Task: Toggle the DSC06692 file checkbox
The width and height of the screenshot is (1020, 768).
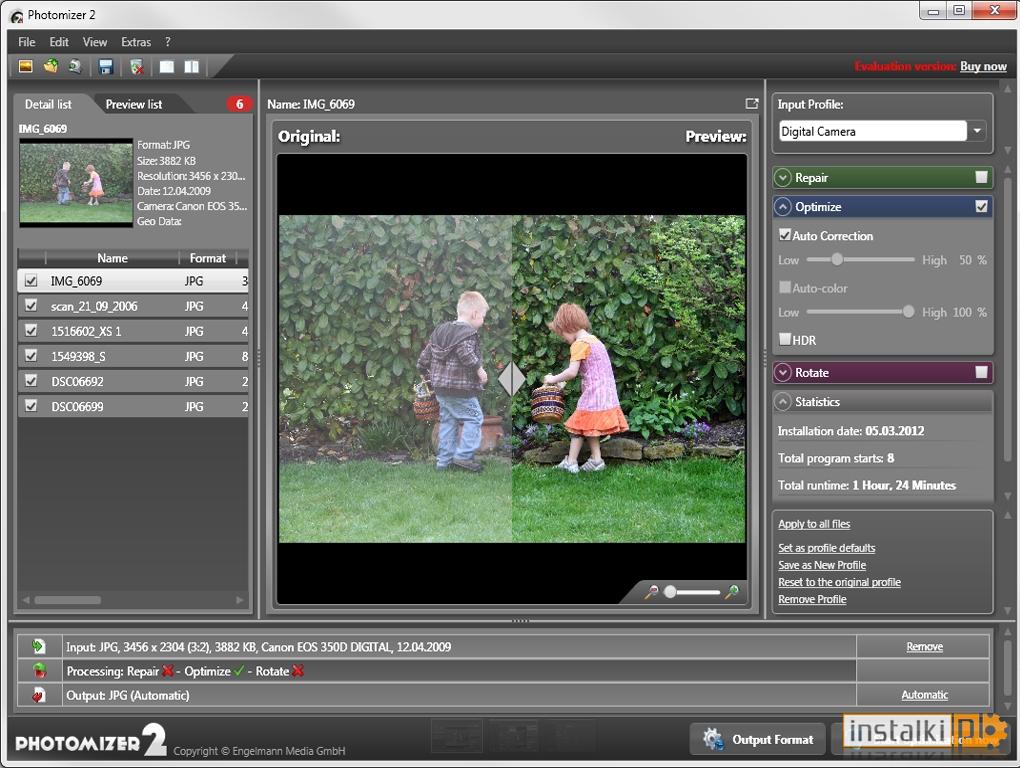Action: click(31, 380)
